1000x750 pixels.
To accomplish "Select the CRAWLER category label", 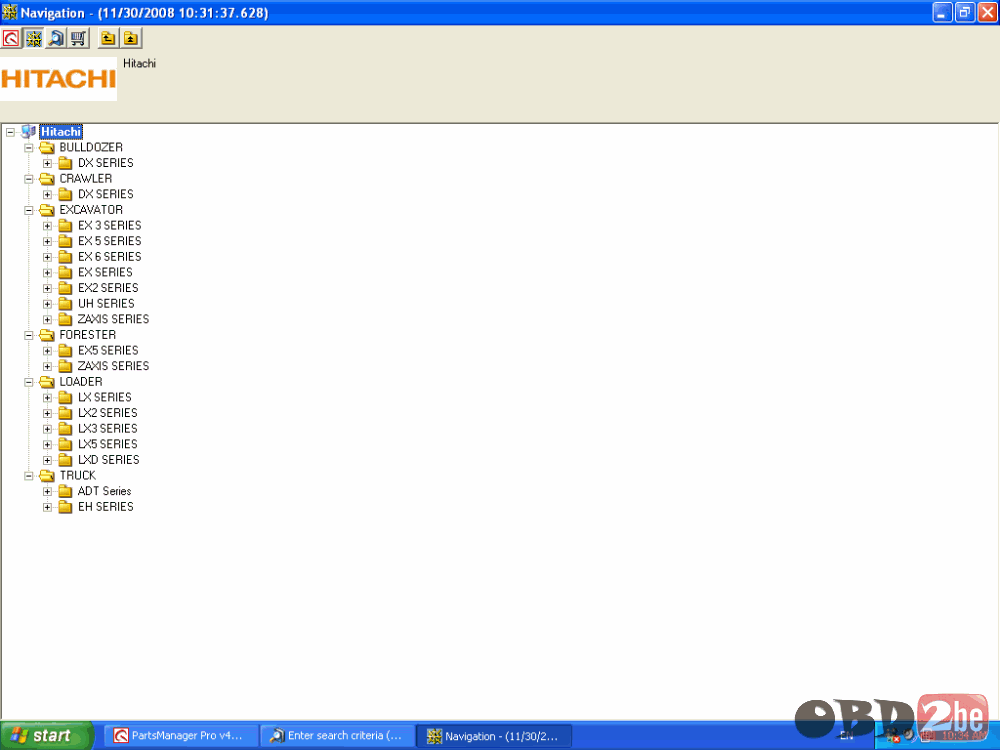I will tap(85, 179).
